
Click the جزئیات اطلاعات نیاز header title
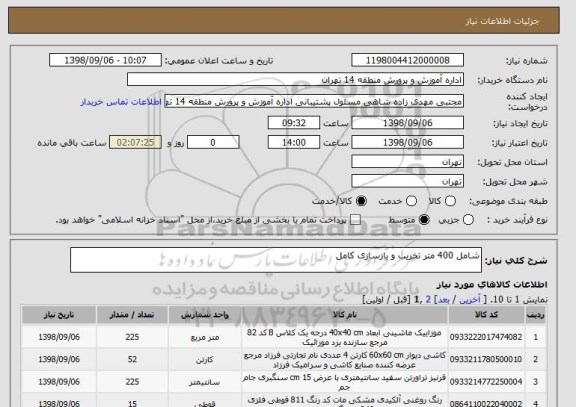tap(502, 21)
